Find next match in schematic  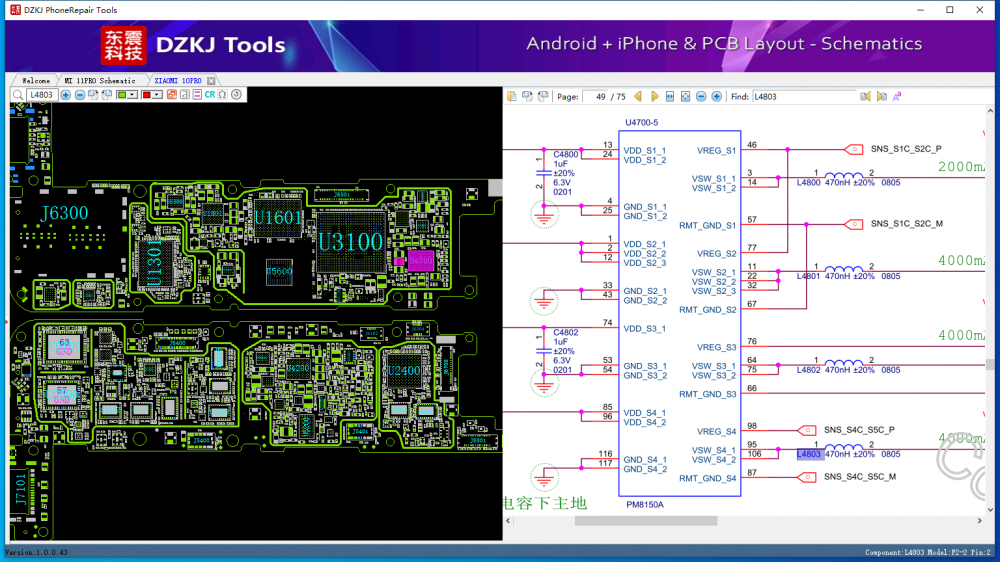tap(881, 96)
